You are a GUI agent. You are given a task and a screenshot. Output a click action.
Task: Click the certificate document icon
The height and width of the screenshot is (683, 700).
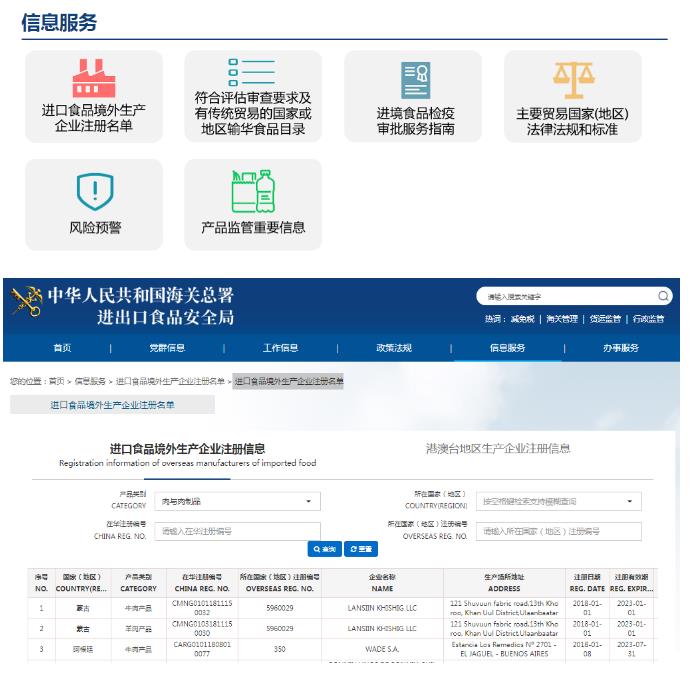[x=415, y=80]
